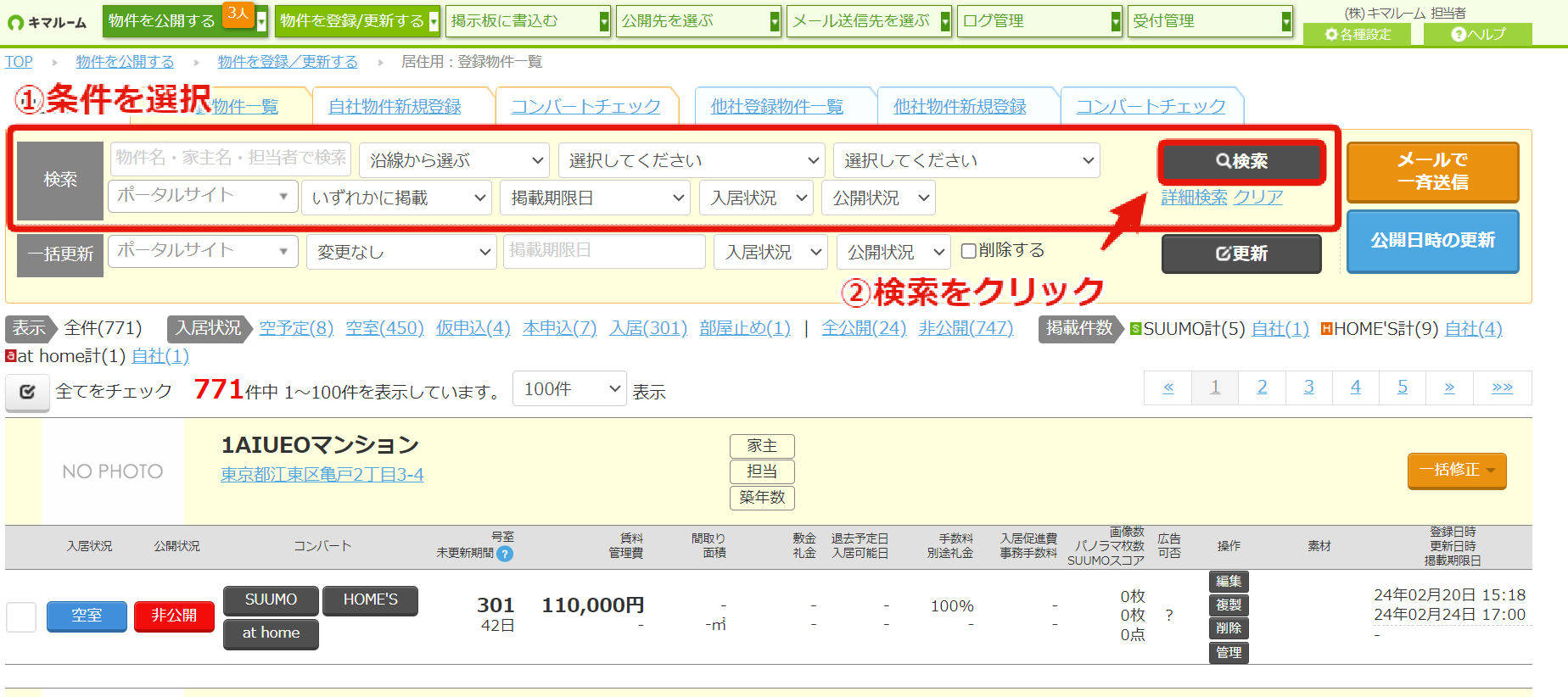Viewport: 1568px width, 697px height.
Task: Open the 変更なし dropdown
Action: point(401,252)
